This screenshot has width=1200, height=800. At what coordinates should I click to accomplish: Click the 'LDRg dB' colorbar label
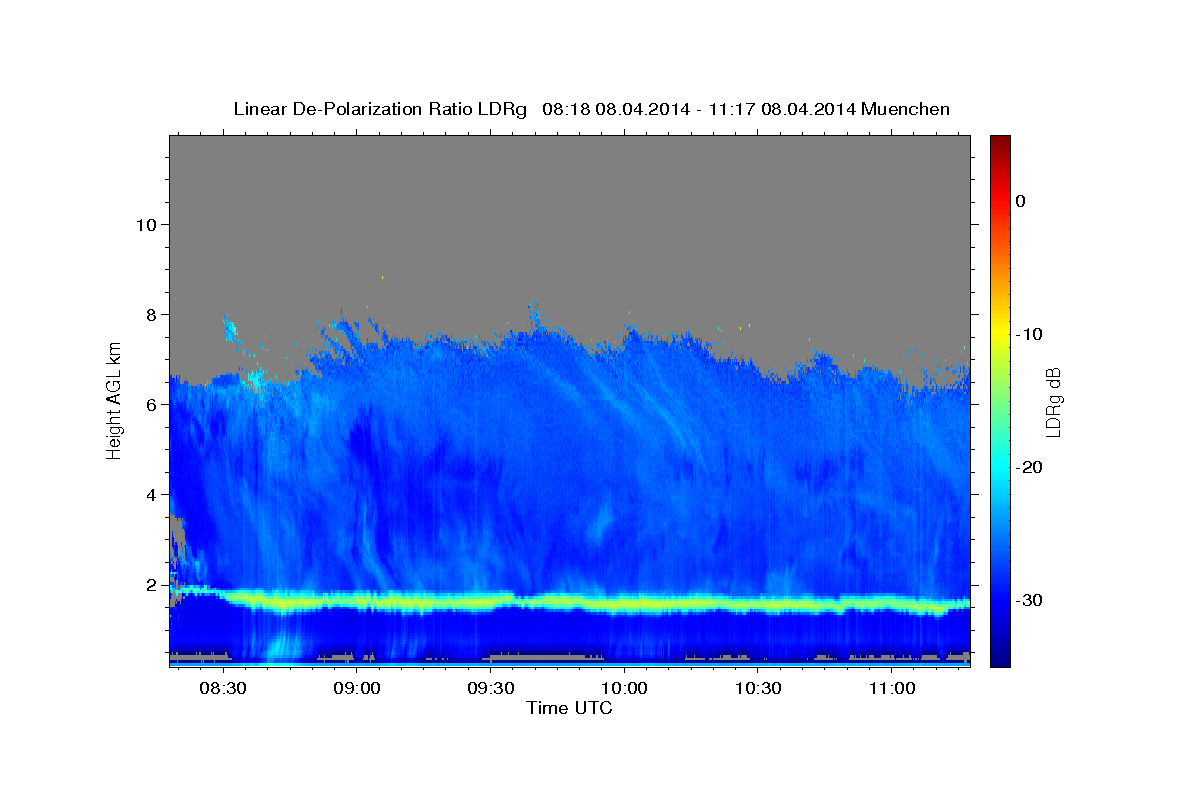[1052, 402]
